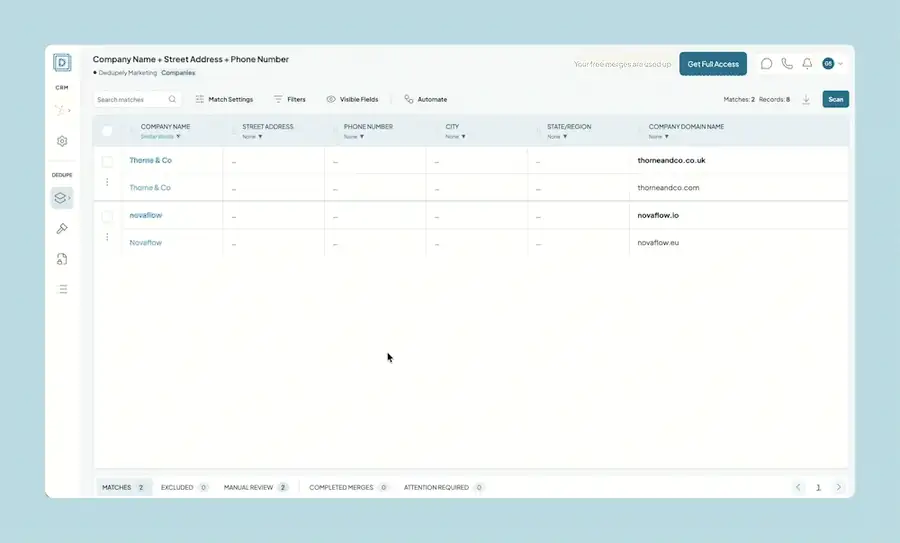Image resolution: width=900 pixels, height=543 pixels.
Task: Switch to the Matches tab
Action: (123, 487)
